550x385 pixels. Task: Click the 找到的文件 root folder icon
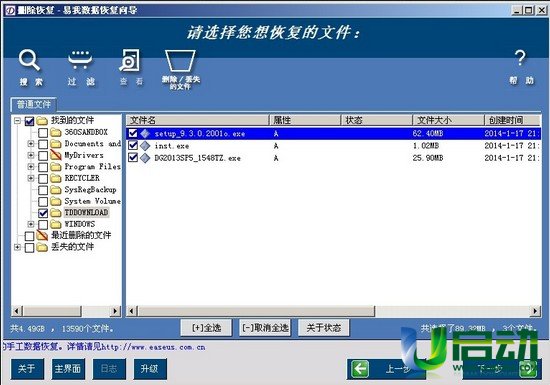point(42,121)
